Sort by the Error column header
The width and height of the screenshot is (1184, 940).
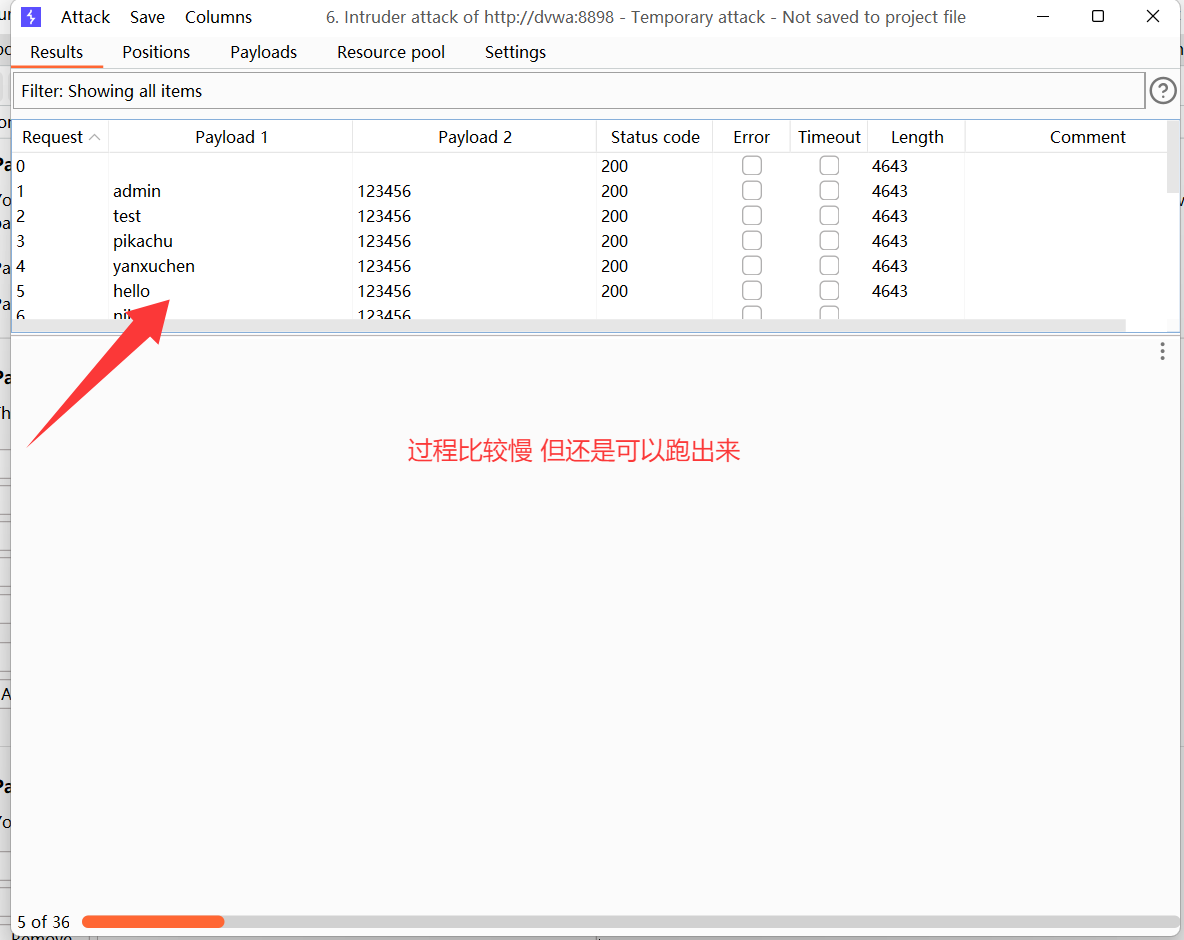pyautogui.click(x=751, y=137)
